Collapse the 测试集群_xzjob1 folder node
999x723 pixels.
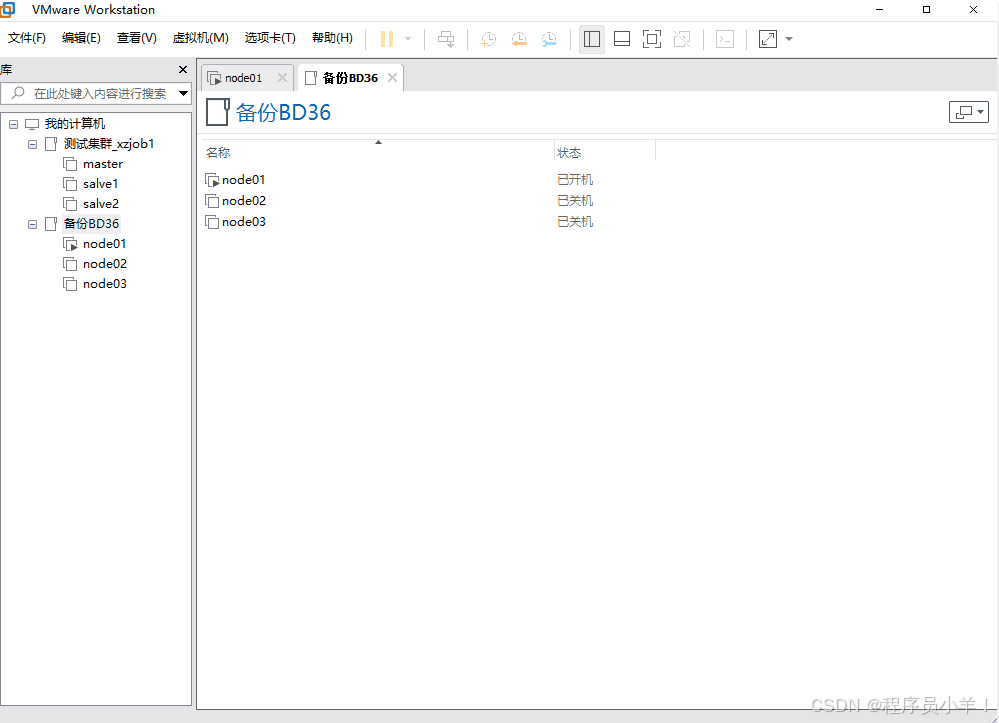pos(32,145)
